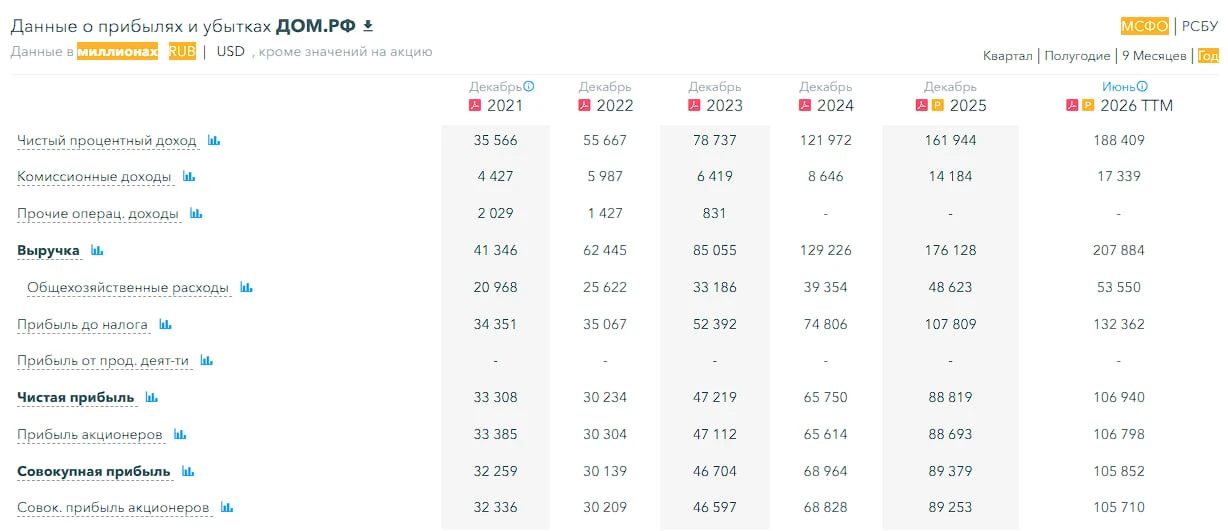Image resolution: width=1228 pixels, height=531 pixels.
Task: Open the PDF report for 2022
Action: [x=584, y=105]
